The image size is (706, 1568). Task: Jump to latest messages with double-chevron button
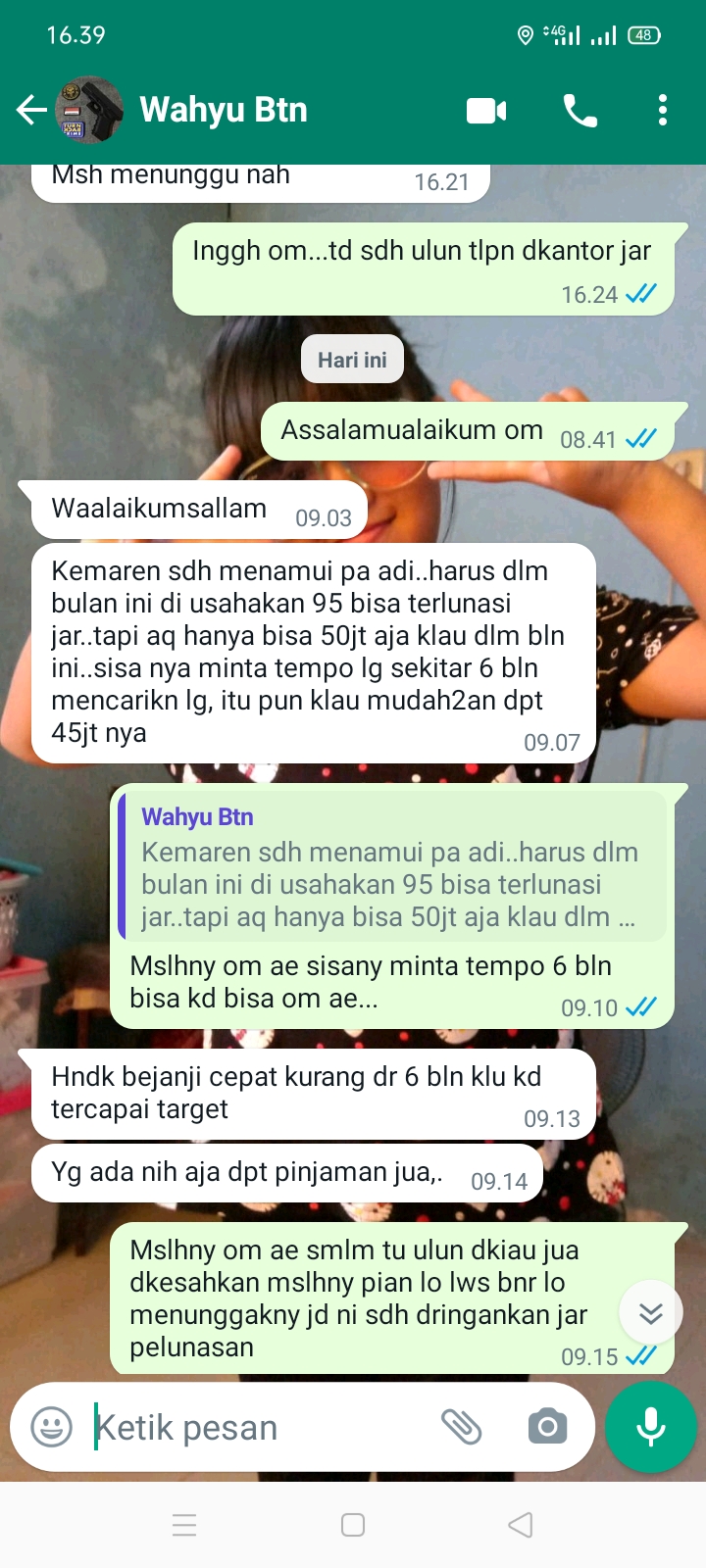click(x=651, y=1312)
